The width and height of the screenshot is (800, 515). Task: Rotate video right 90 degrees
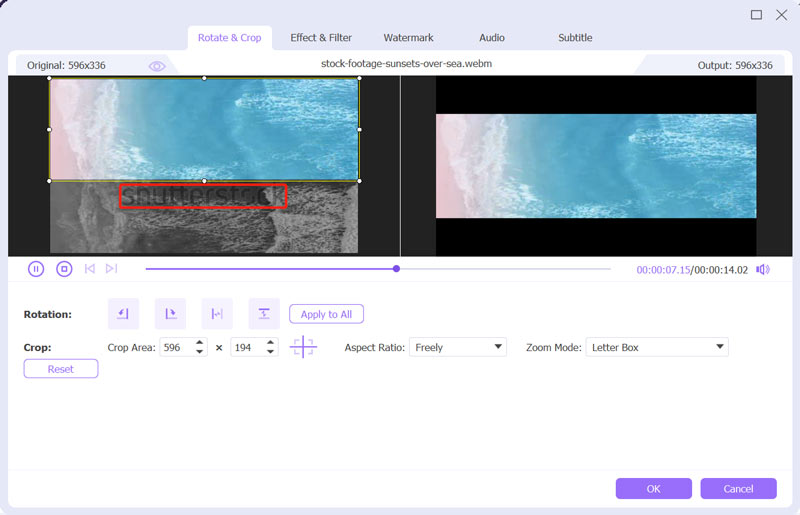click(x=170, y=313)
